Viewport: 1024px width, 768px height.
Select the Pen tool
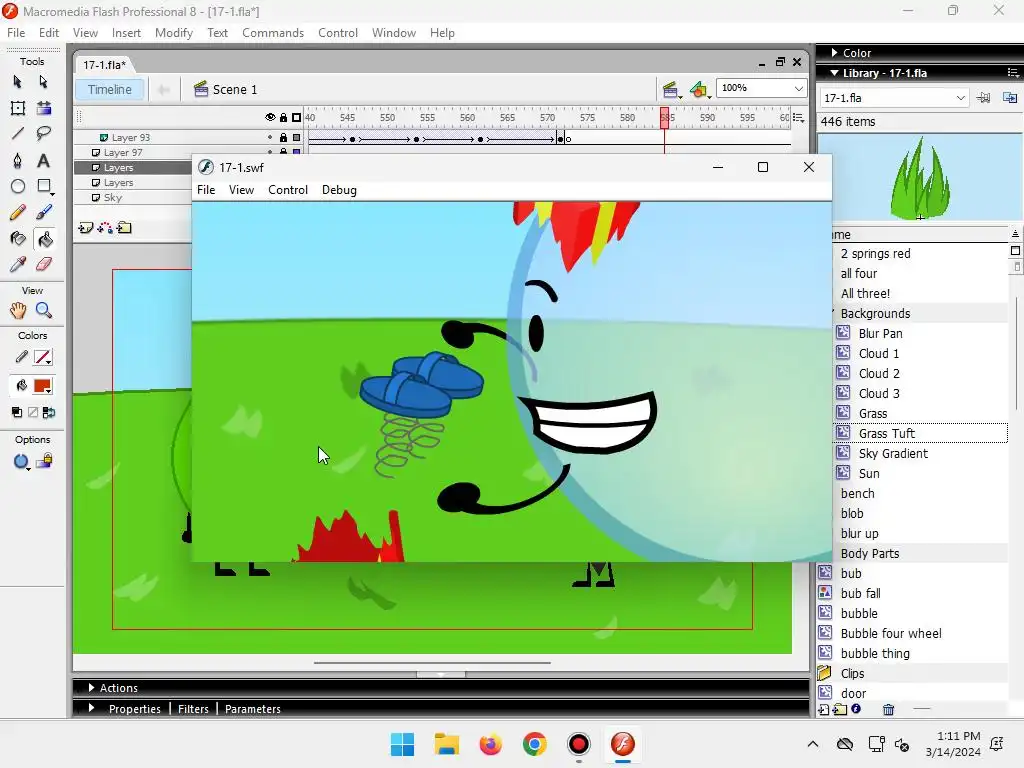pyautogui.click(x=18, y=161)
